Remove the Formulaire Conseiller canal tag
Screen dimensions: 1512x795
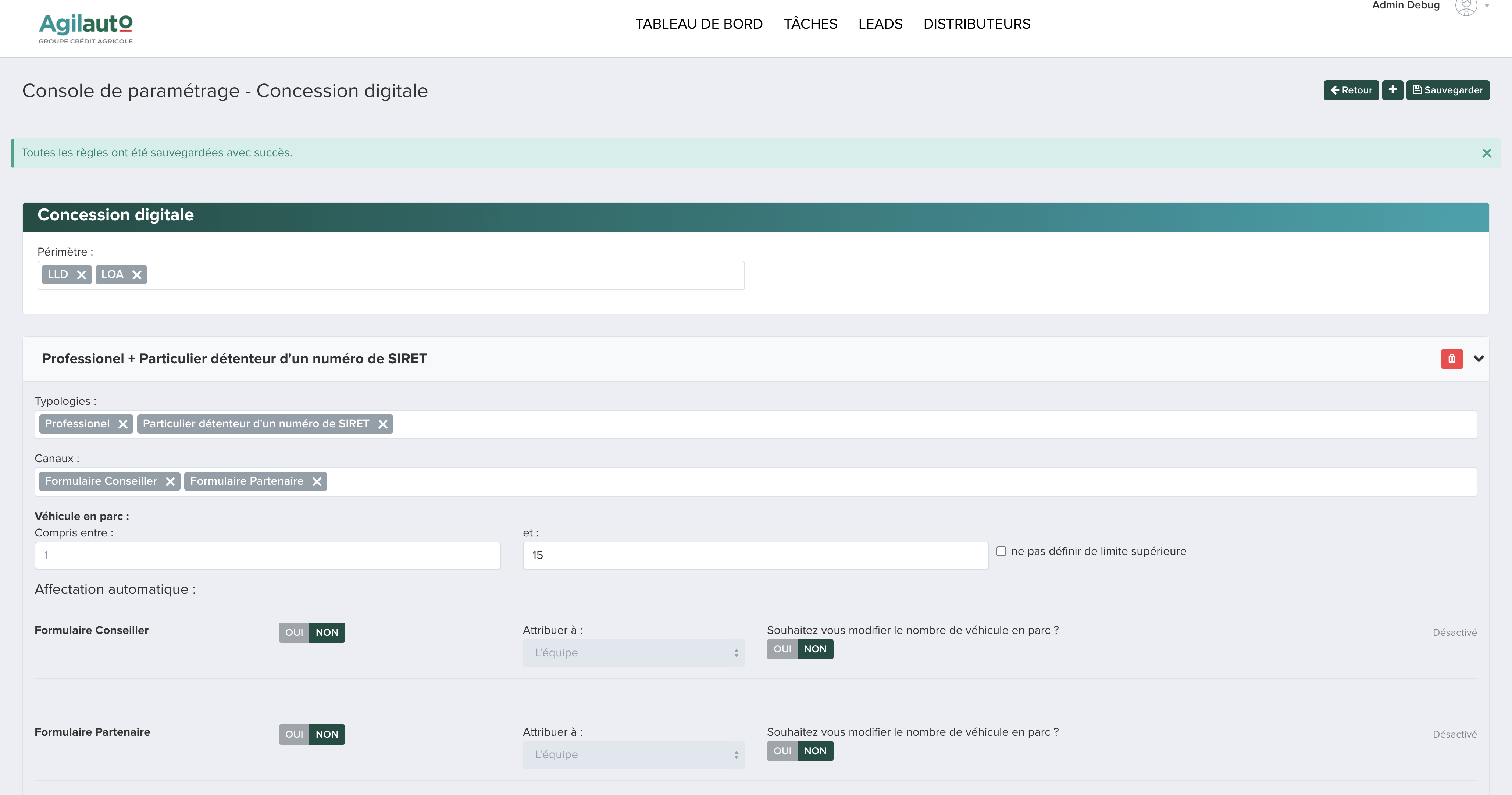coord(170,481)
